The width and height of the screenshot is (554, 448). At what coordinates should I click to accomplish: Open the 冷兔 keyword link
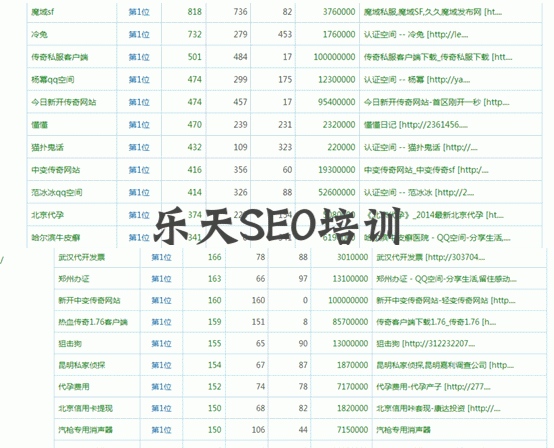39,35
